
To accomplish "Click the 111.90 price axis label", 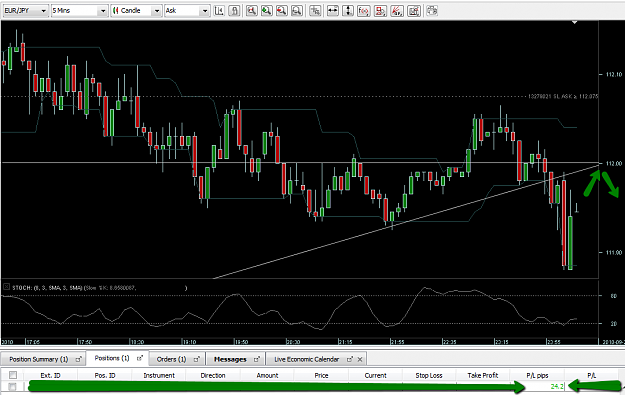I will tap(613, 252).
